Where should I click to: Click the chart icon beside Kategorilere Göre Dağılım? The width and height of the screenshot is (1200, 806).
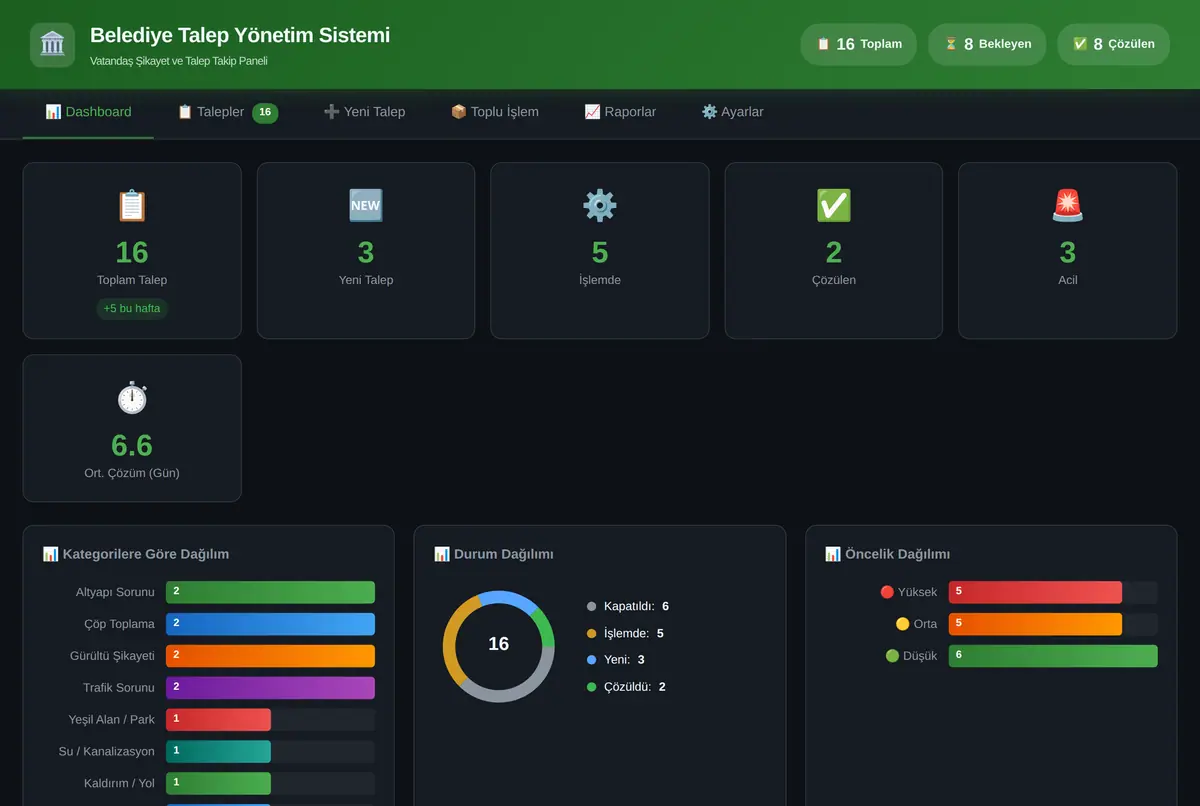coord(50,554)
